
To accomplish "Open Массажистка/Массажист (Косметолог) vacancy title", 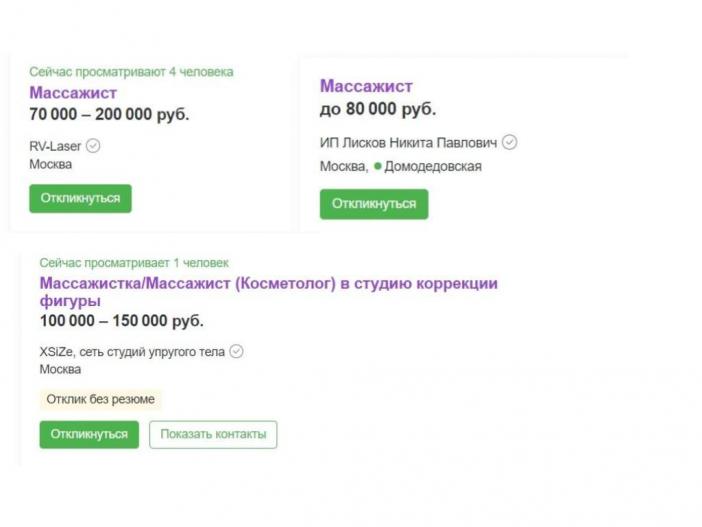I will pyautogui.click(x=269, y=291).
